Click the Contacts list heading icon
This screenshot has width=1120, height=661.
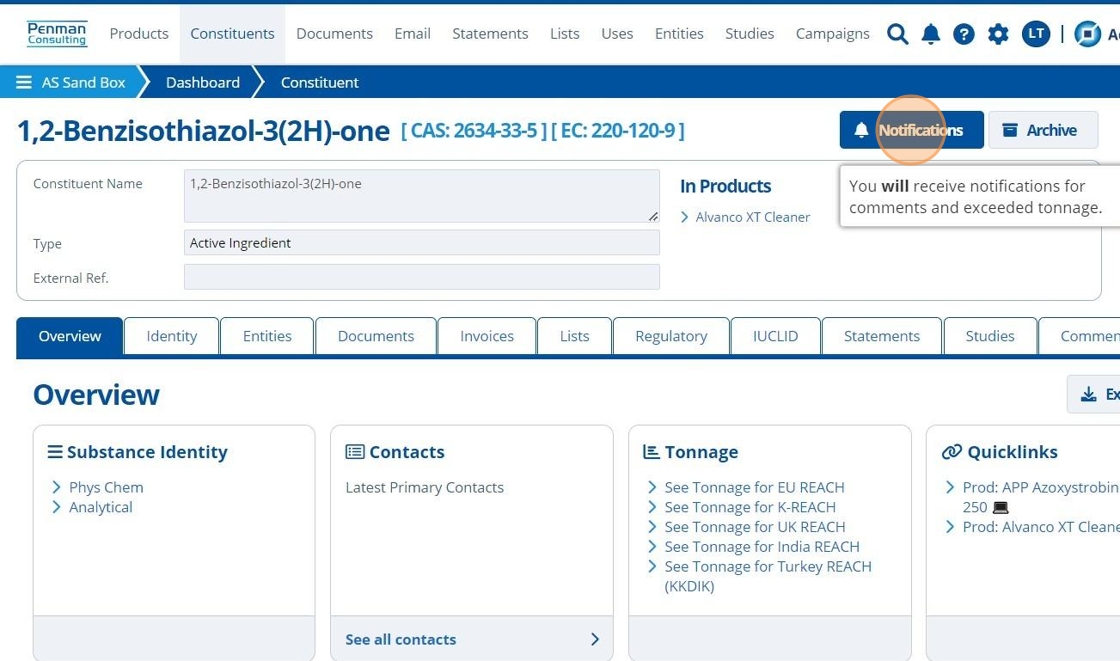tap(354, 452)
